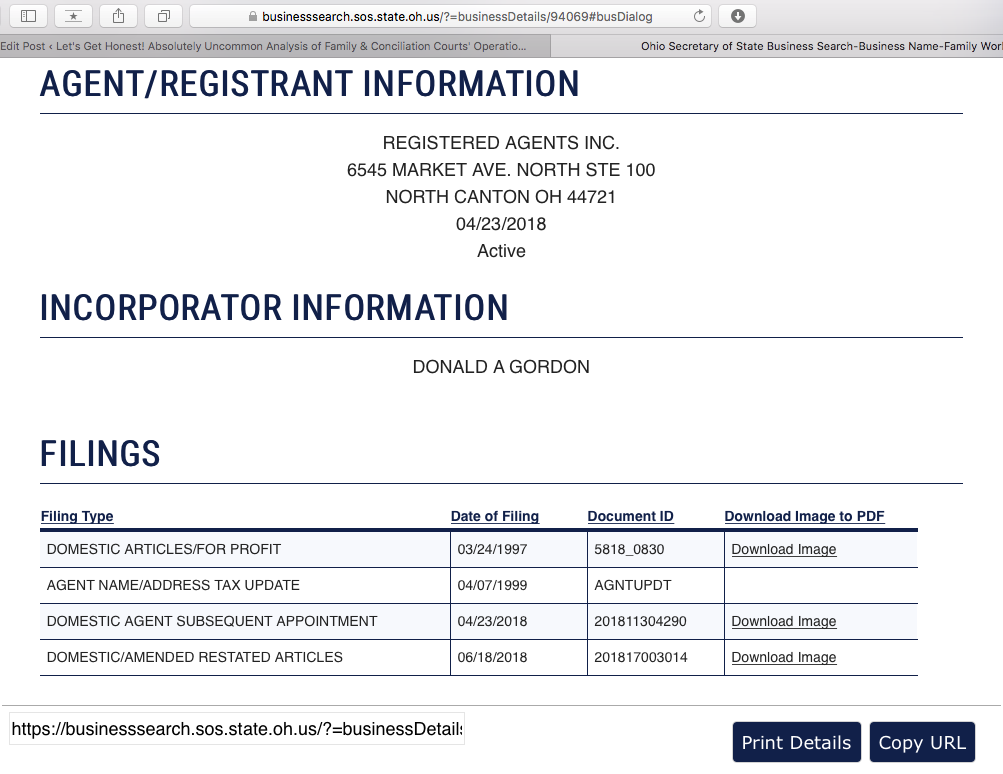Screen dimensions: 1003x774
Task: Download image for Domestic Articles/For Profit
Action: [x=783, y=549]
